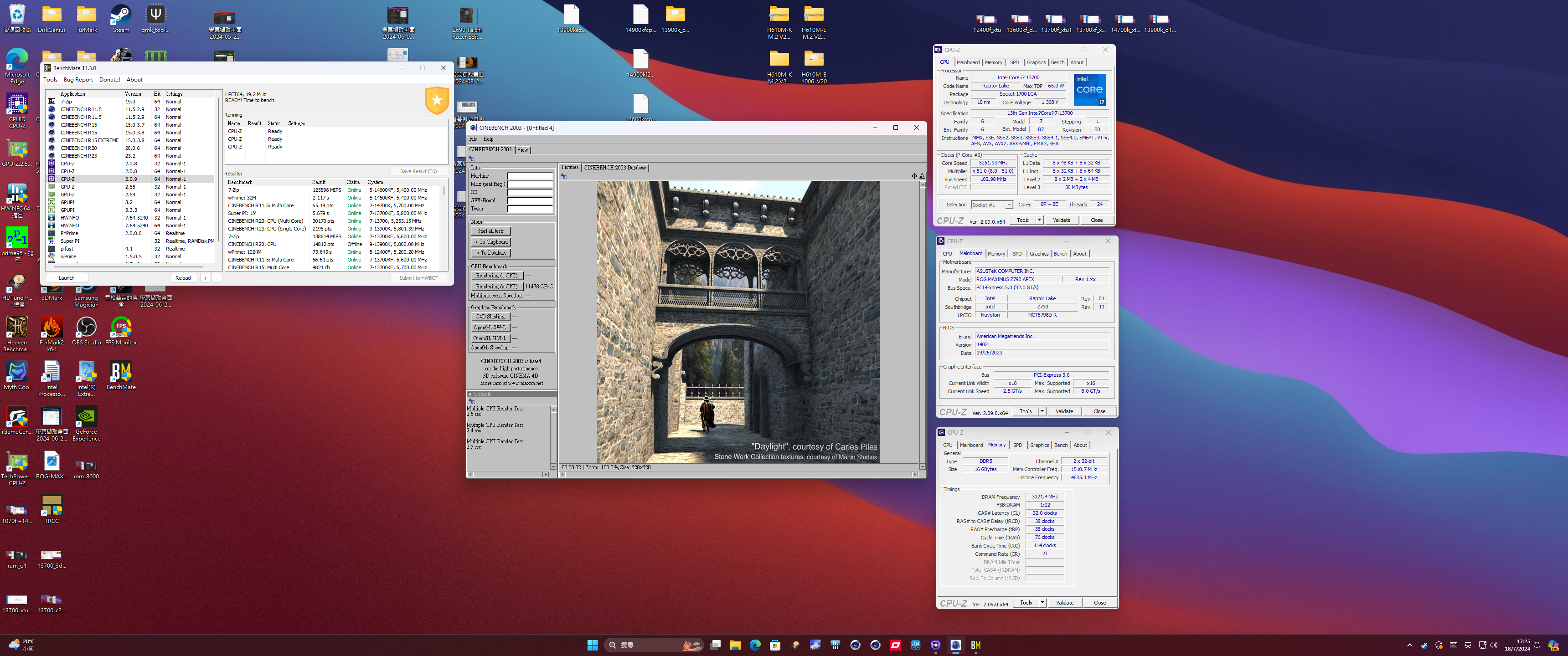Viewport: 1568px width, 656px height.
Task: Click the Super PI icon in BenchMate list
Action: click(51, 241)
